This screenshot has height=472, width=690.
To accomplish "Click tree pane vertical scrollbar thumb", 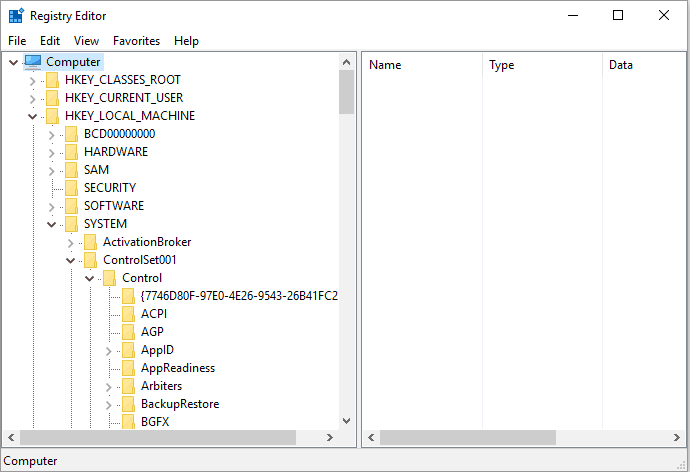I will [x=347, y=92].
